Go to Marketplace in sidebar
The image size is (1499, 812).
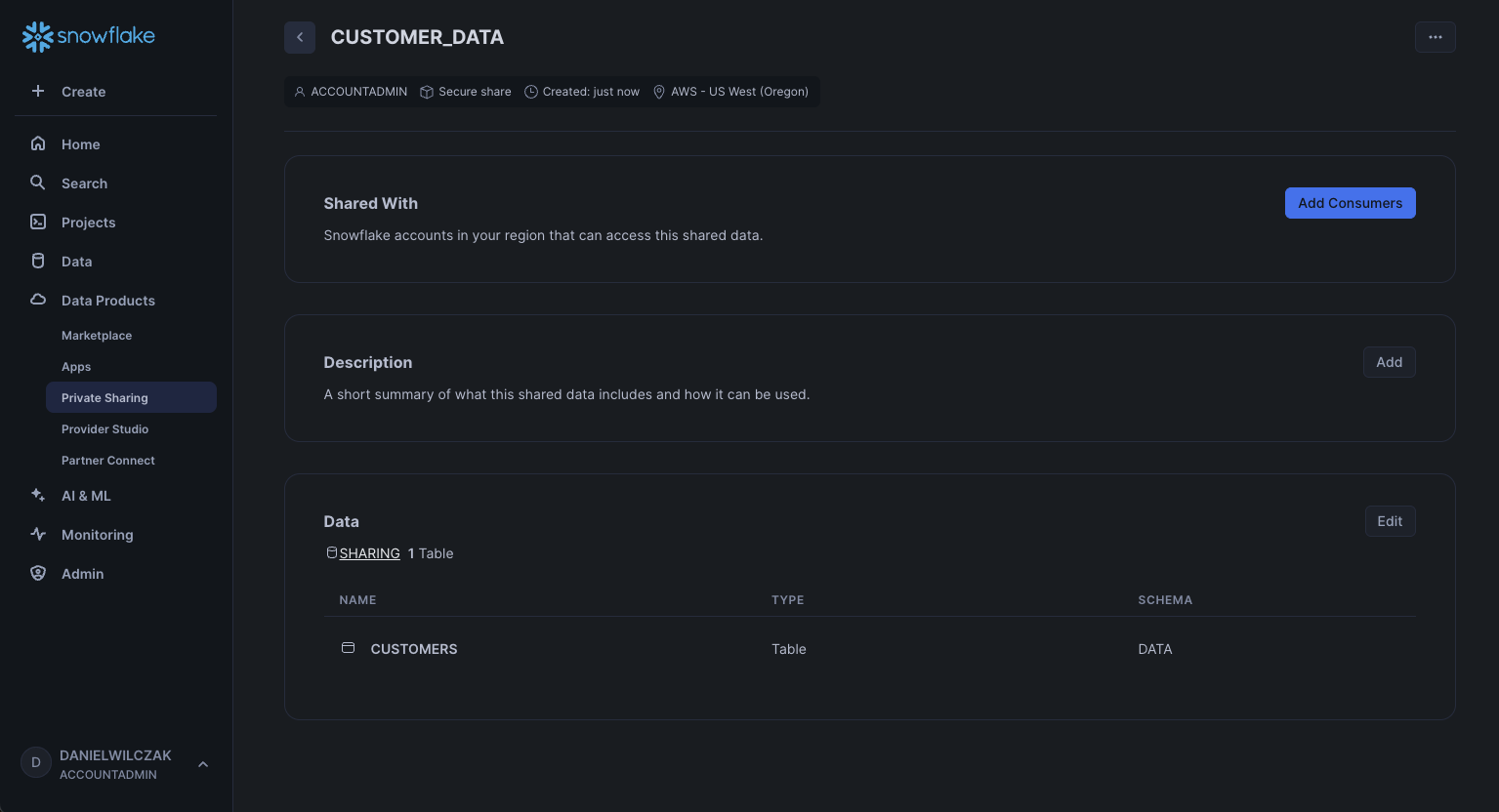[x=97, y=336]
